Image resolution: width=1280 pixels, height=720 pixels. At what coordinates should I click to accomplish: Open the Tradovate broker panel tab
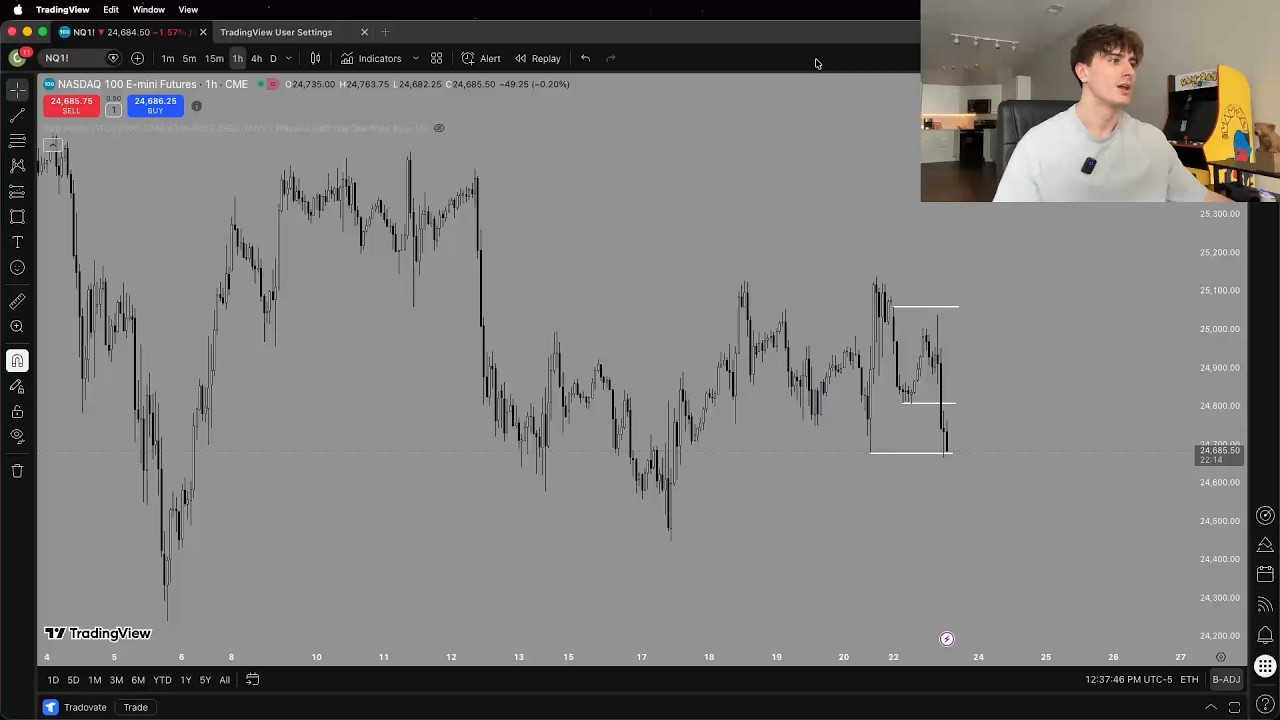pos(75,707)
